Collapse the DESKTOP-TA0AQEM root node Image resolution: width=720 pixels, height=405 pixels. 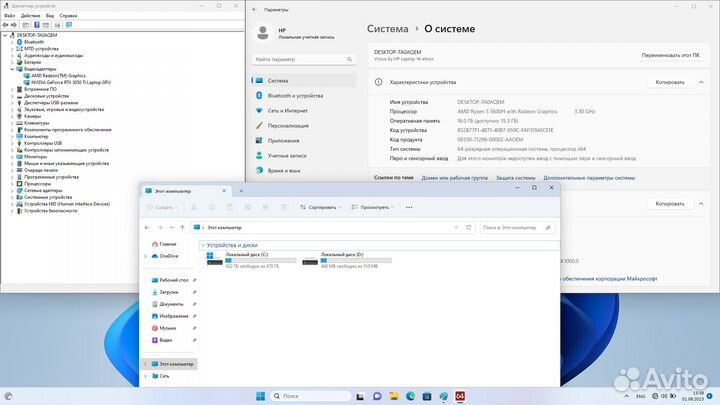[5, 35]
